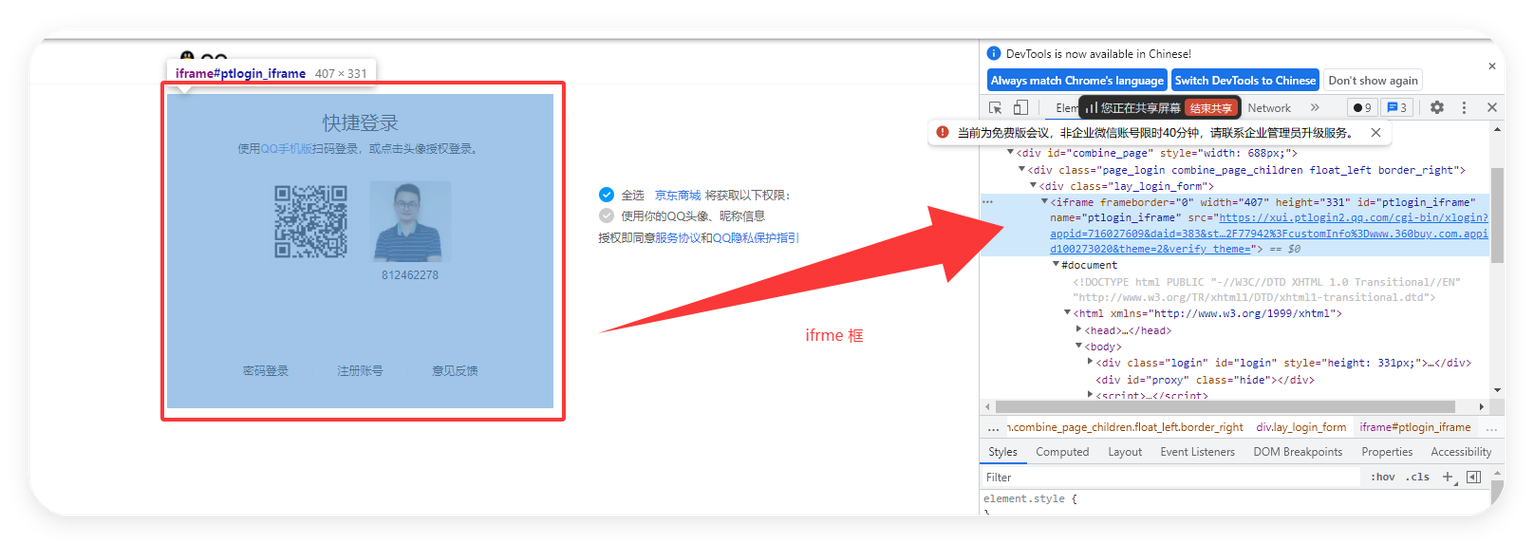Open the 京东商城 link
Screen dimensions: 1534x544
678,195
